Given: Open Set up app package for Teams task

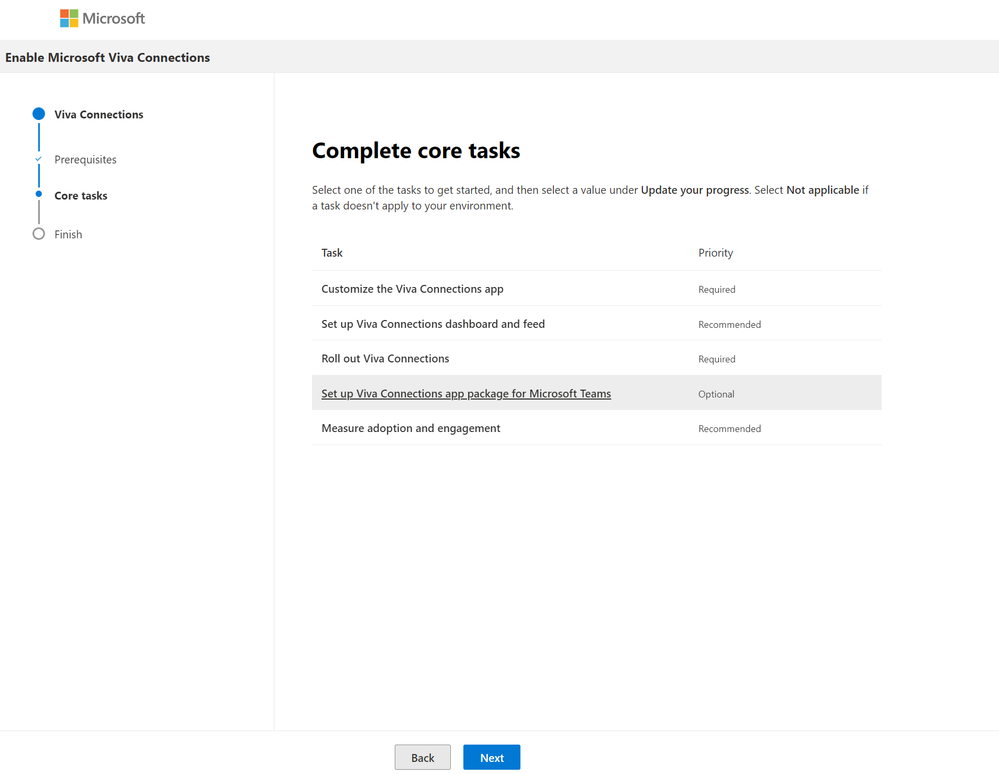Looking at the screenshot, I should (466, 394).
